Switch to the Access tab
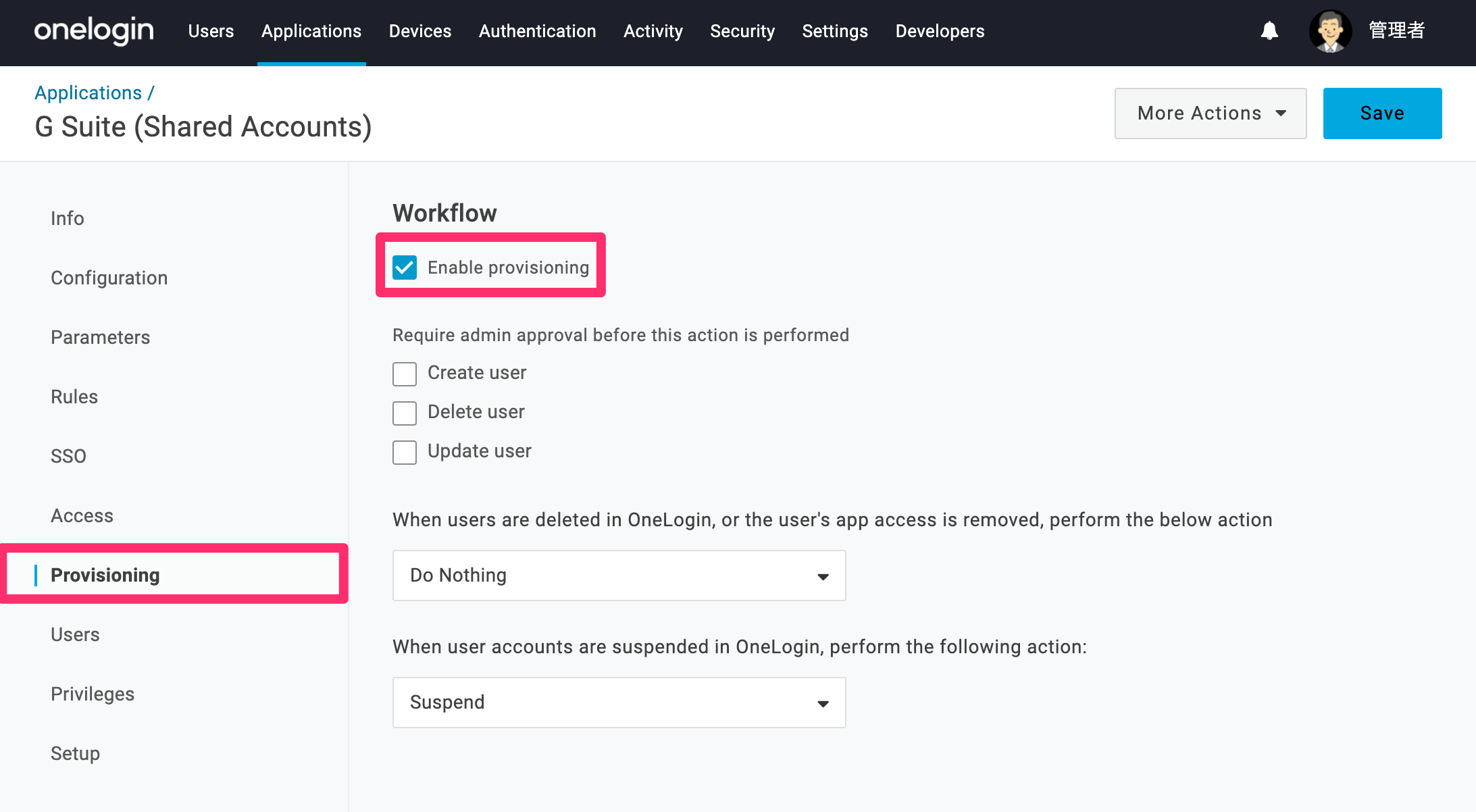 click(82, 515)
